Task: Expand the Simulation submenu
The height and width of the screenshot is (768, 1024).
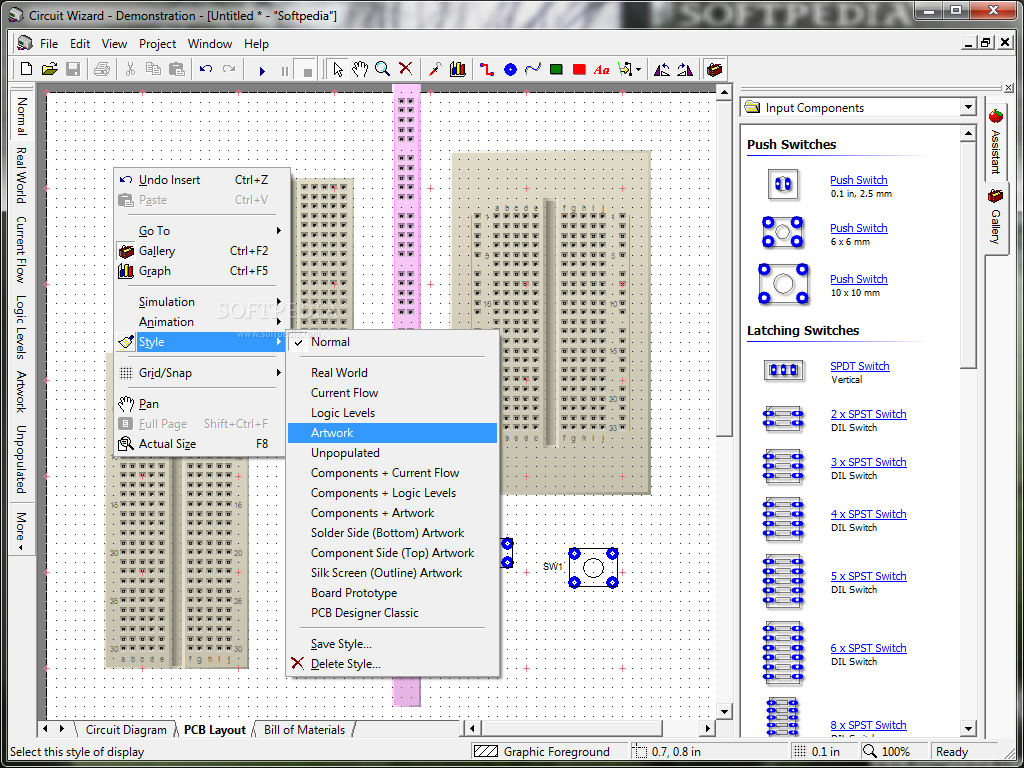Action: point(201,302)
